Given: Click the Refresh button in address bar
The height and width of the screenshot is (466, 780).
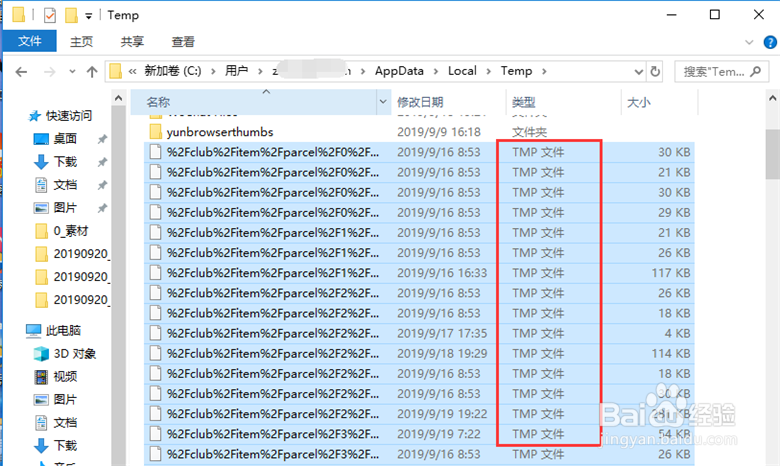Looking at the screenshot, I should click(655, 72).
